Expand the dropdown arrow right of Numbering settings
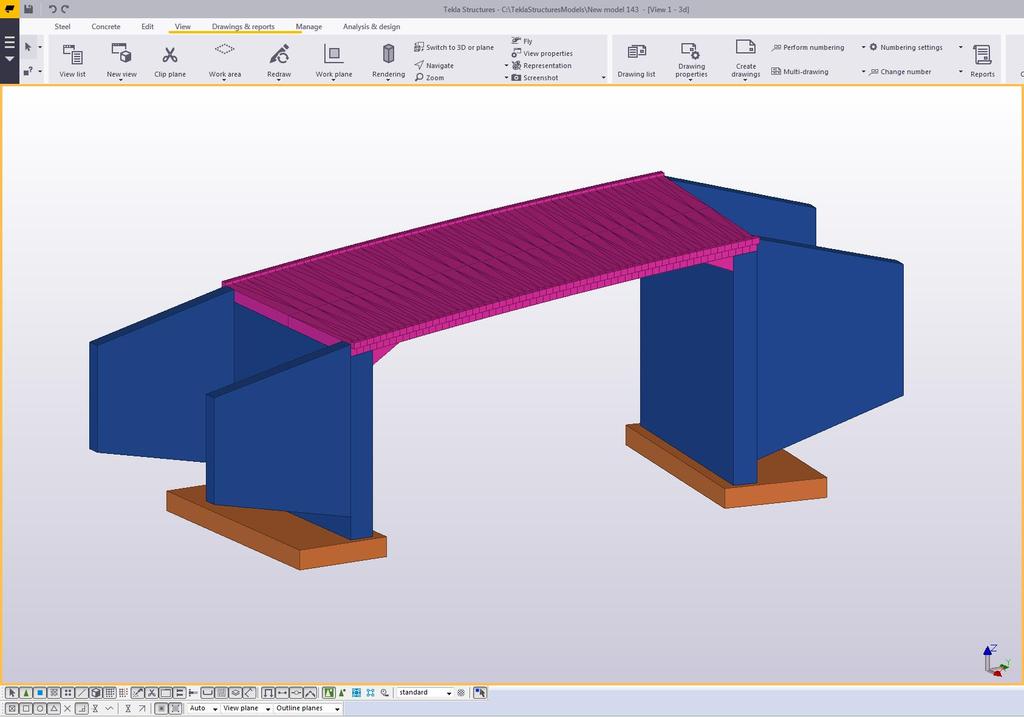Viewport: 1024px width, 717px height. click(x=961, y=47)
